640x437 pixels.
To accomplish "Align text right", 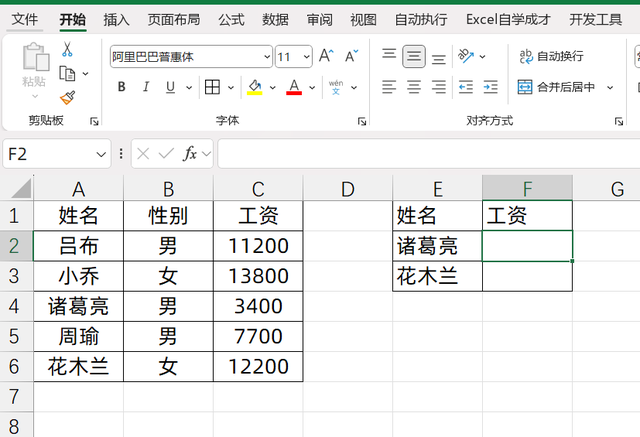I will [x=439, y=87].
